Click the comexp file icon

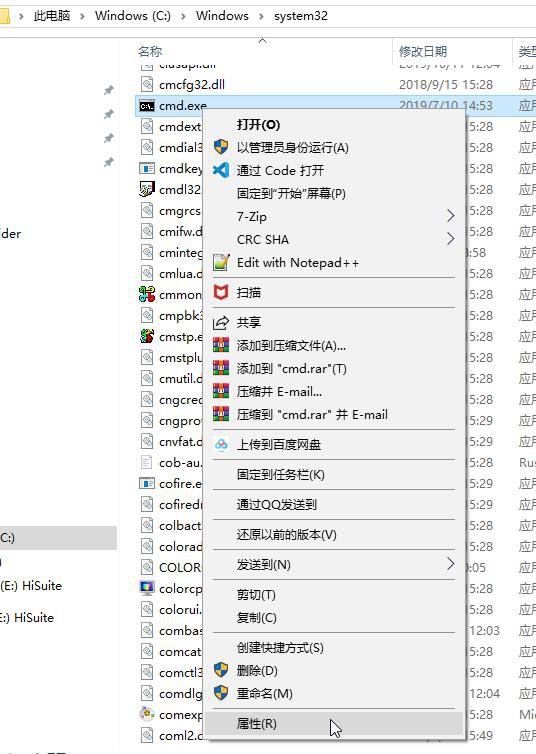coord(147,714)
